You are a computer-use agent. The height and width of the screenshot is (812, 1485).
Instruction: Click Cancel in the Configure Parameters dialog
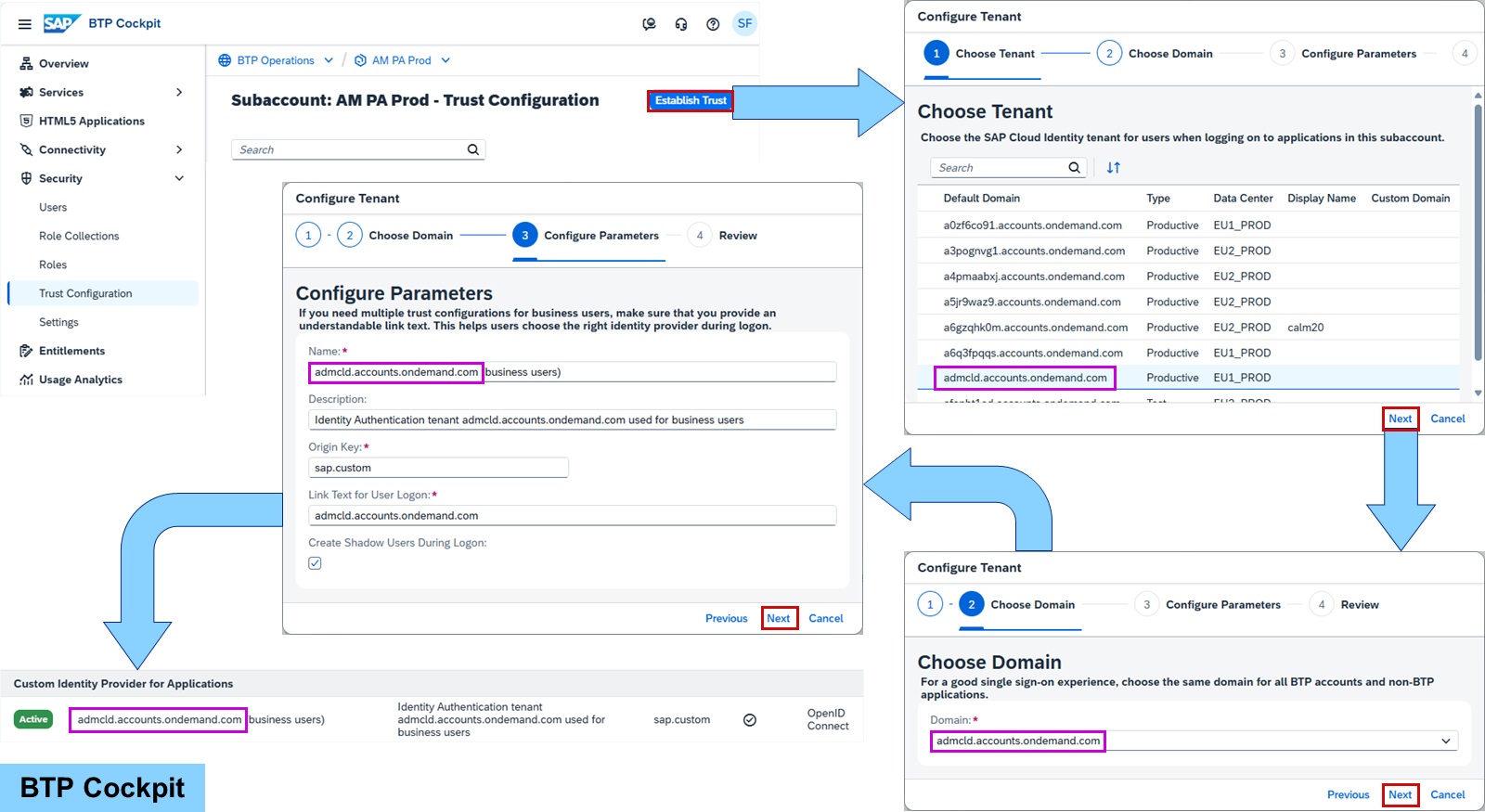pos(825,618)
